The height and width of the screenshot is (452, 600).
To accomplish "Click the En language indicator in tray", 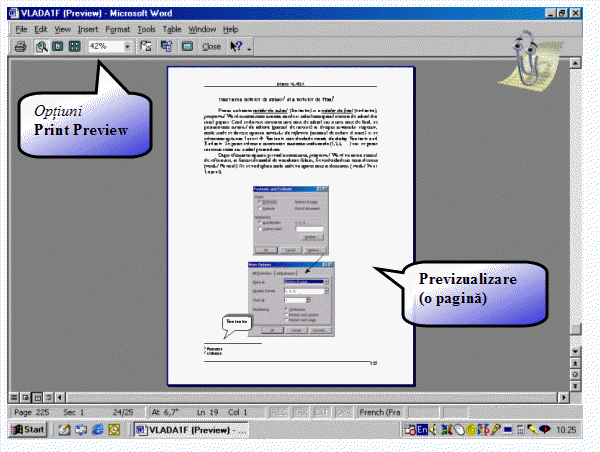I will [422, 430].
